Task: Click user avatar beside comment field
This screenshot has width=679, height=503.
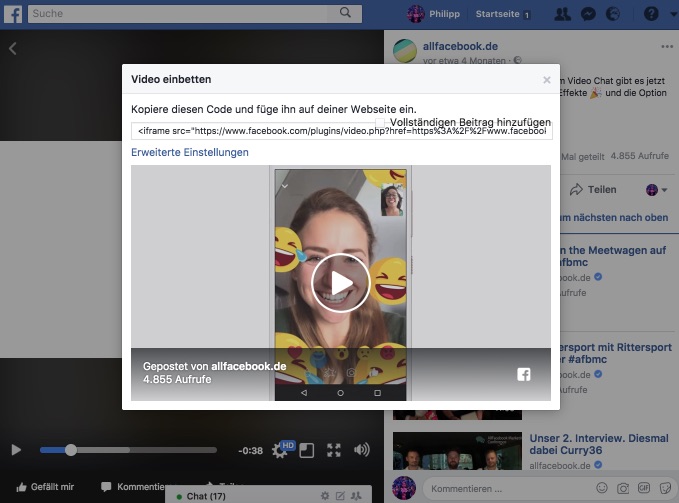Action: [404, 488]
